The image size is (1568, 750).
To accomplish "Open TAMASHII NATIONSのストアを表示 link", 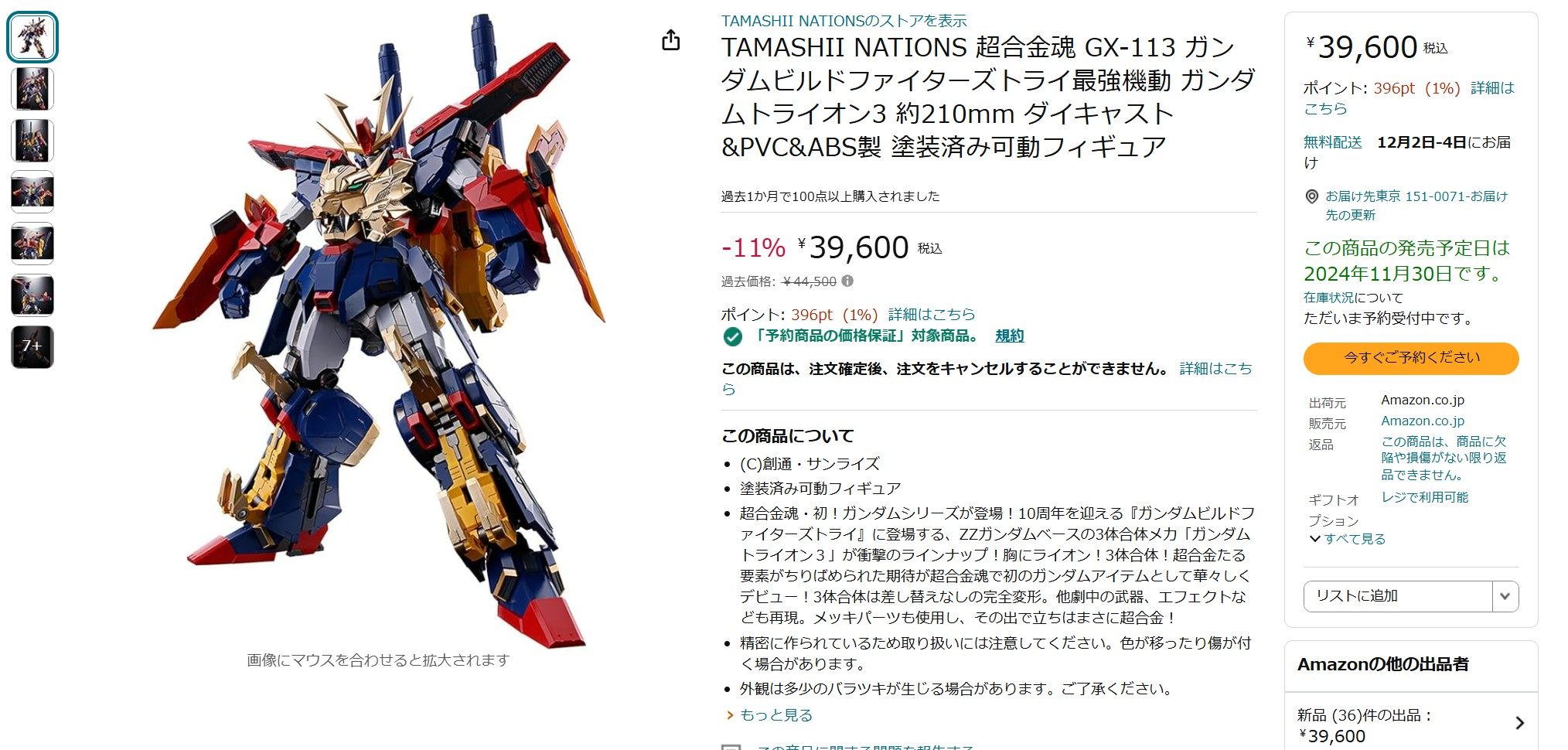I will click(x=844, y=21).
